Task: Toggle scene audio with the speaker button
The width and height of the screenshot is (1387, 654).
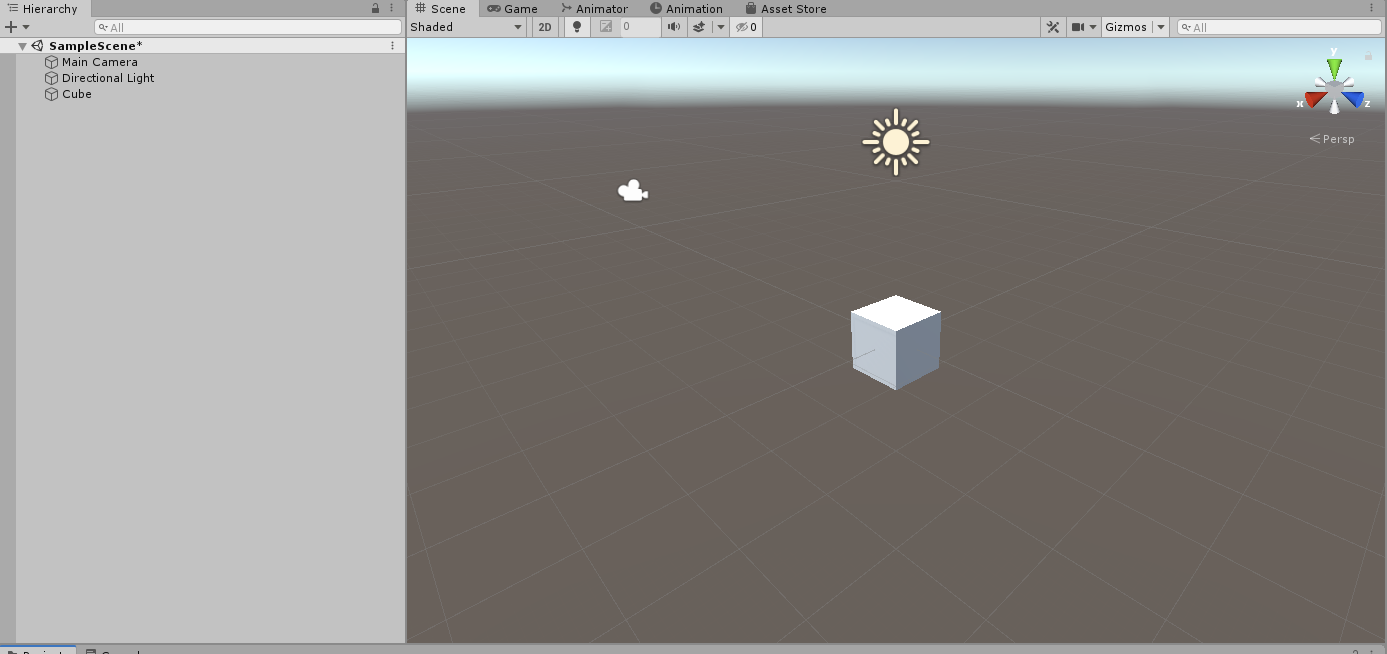Action: [x=674, y=27]
